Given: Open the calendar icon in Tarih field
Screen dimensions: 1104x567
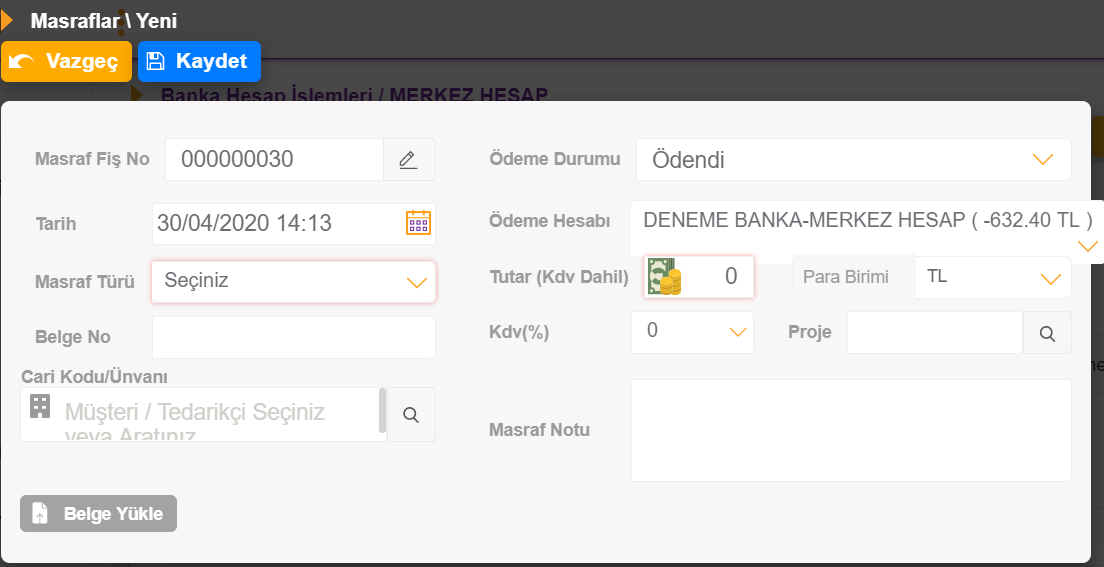Looking at the screenshot, I should [418, 223].
